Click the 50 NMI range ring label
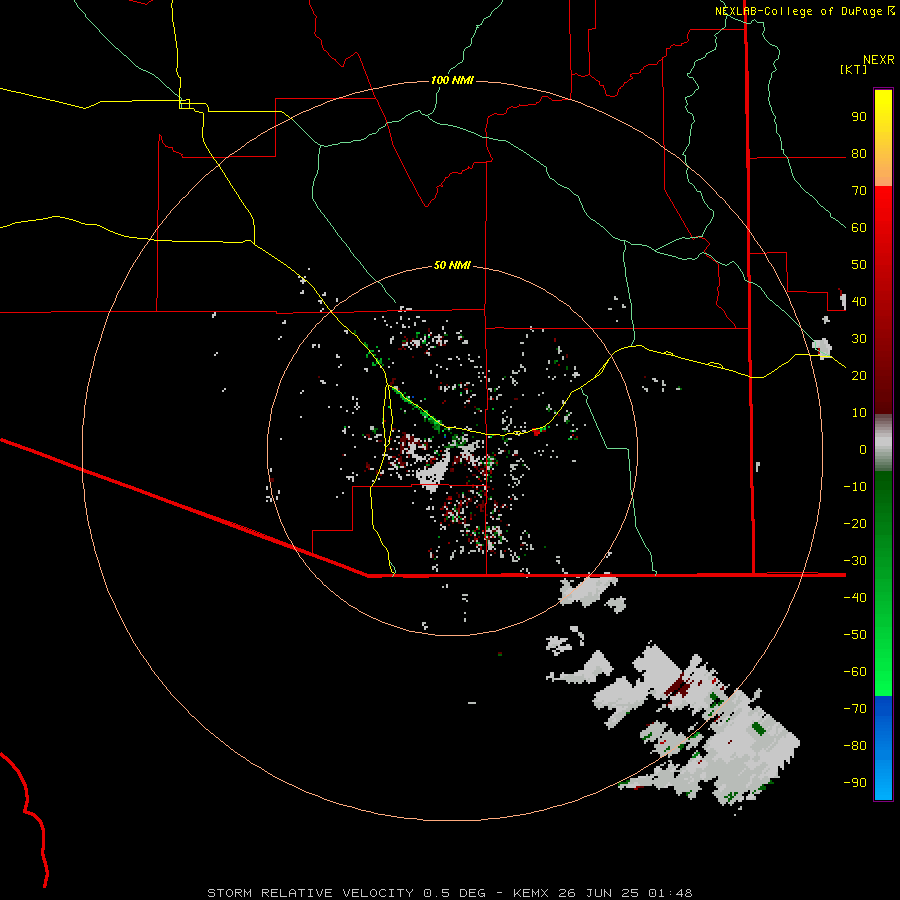The image size is (900, 900). coord(452,265)
